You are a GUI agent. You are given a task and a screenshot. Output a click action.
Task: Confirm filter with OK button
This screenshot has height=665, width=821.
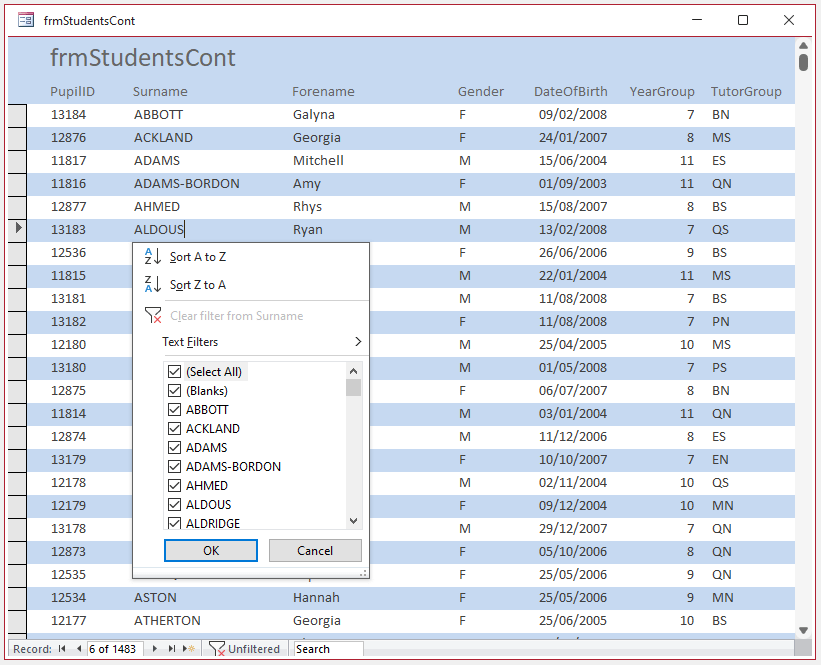click(x=211, y=550)
